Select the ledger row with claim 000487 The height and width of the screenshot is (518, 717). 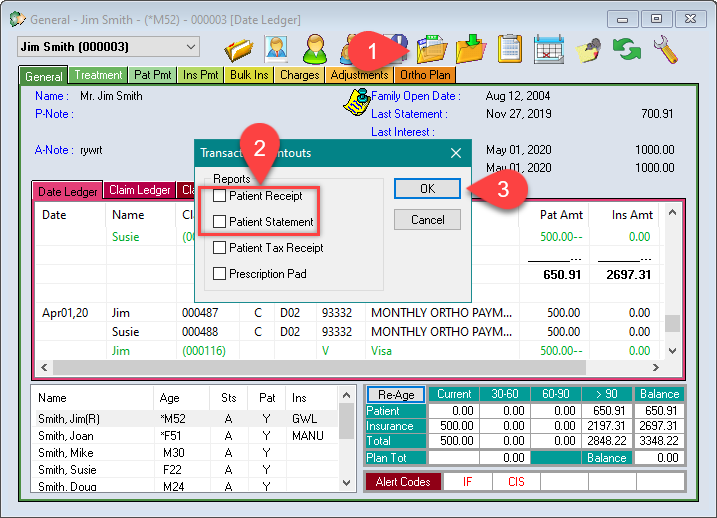pyautogui.click(x=350, y=313)
